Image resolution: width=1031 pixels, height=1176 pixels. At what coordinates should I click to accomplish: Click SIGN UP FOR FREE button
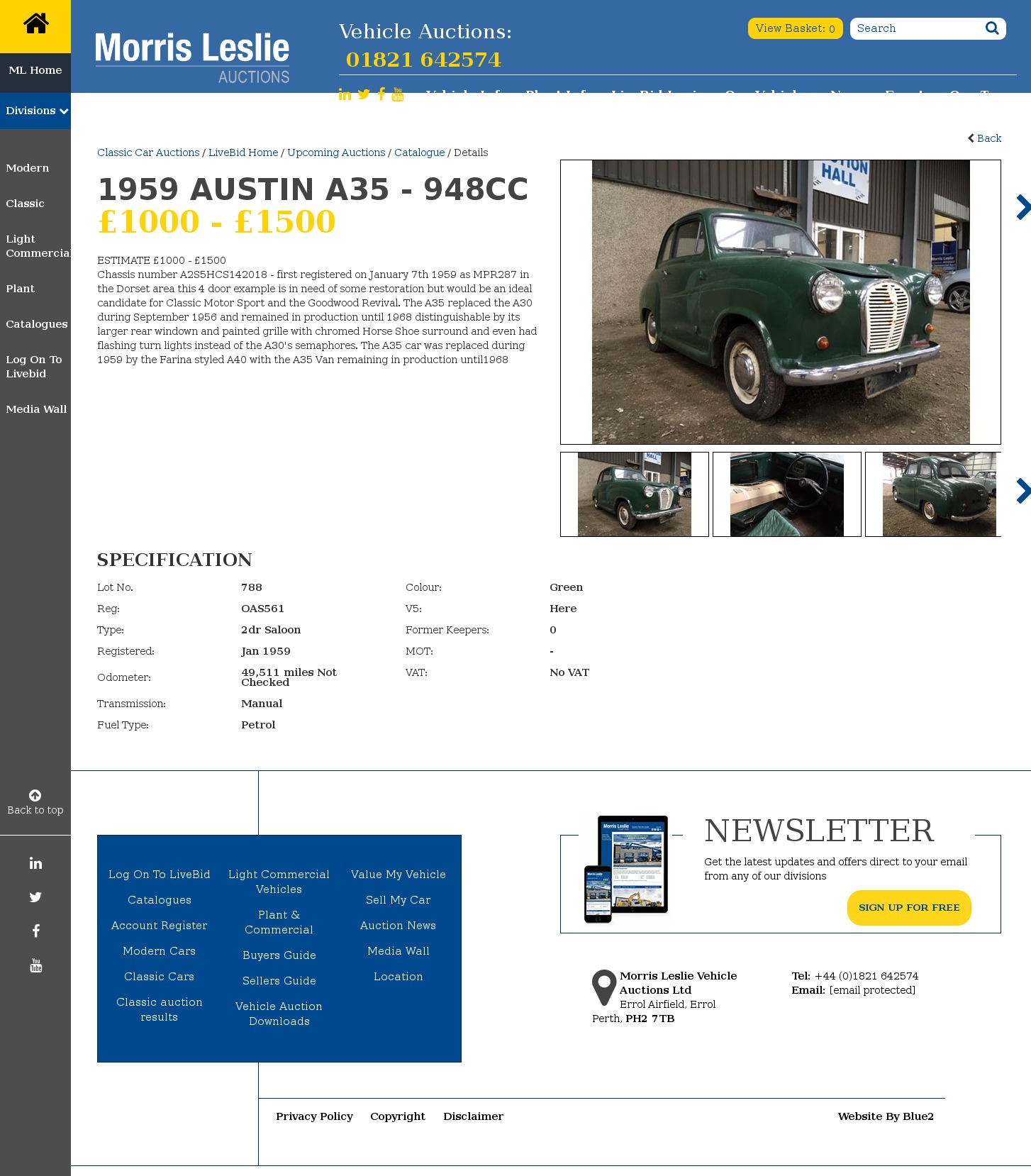pos(909,908)
